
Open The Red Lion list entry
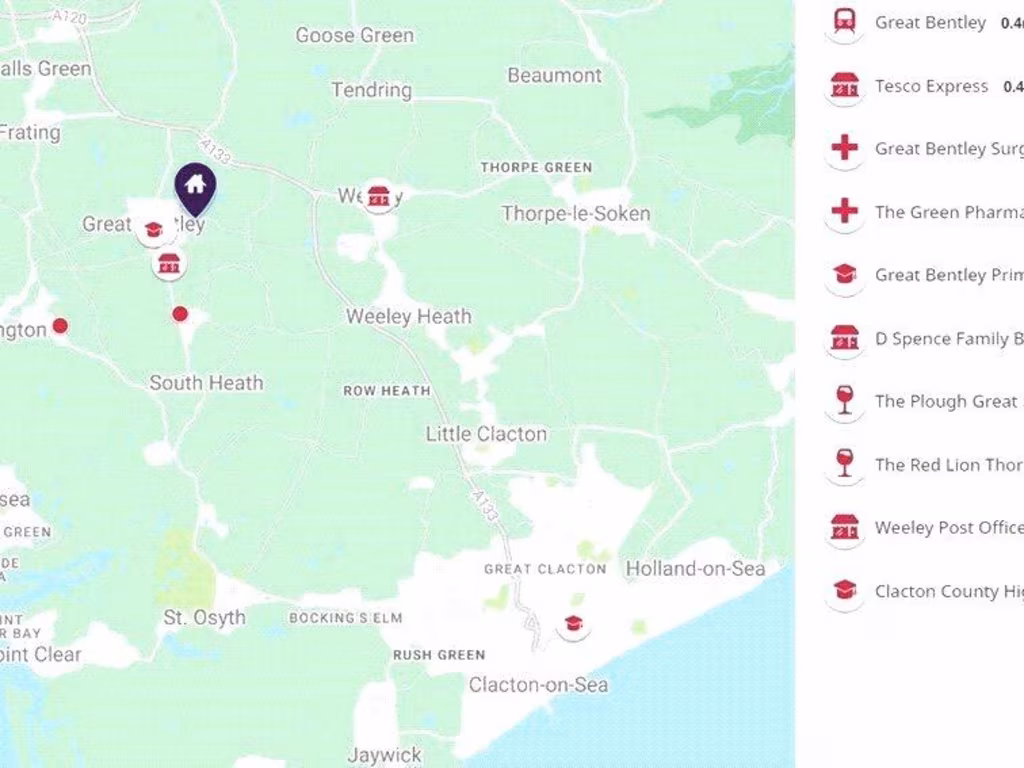(923, 464)
